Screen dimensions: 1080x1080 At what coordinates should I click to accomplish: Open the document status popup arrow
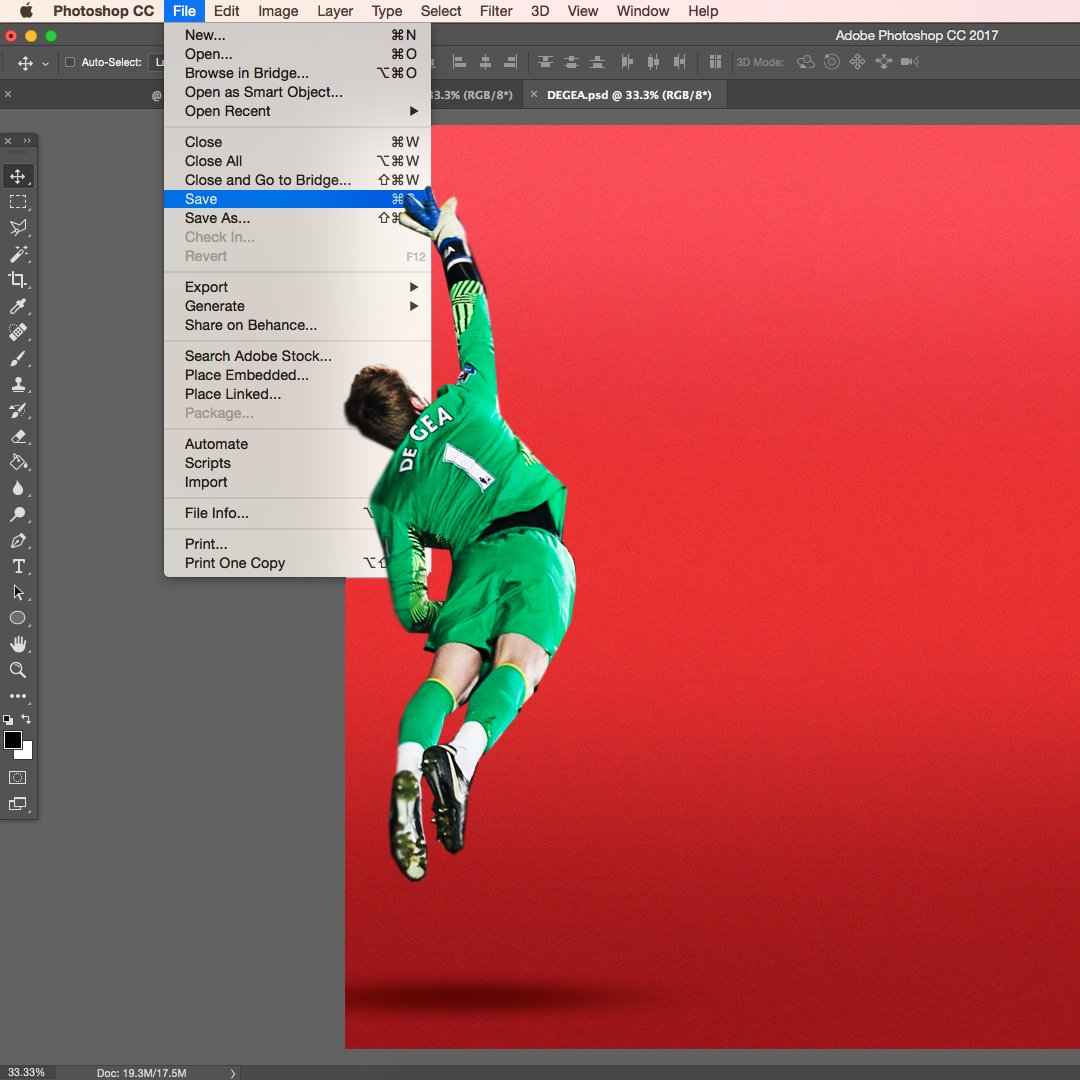point(233,1072)
